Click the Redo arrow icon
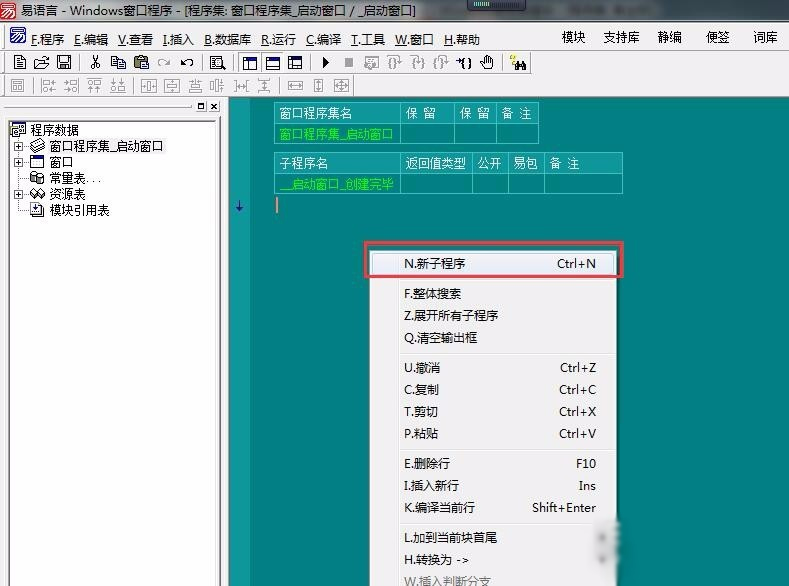Image resolution: width=789 pixels, height=586 pixels. (164, 62)
